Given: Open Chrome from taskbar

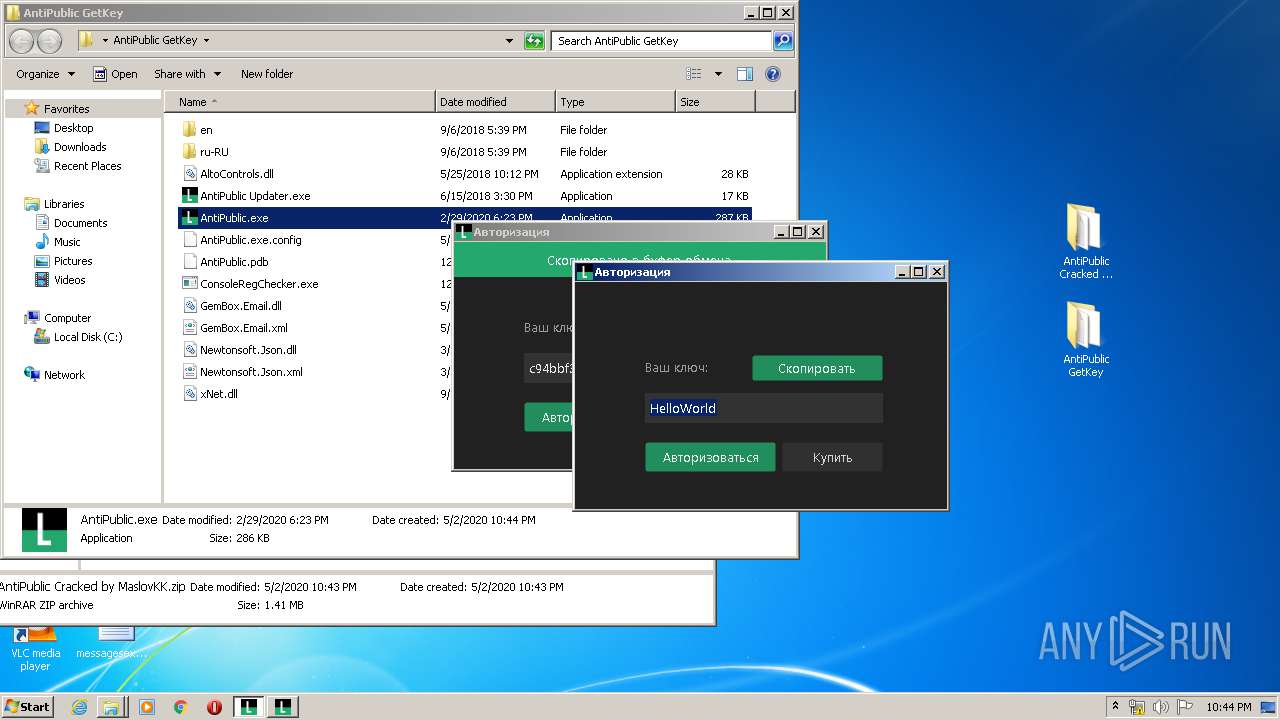Looking at the screenshot, I should coord(180,707).
